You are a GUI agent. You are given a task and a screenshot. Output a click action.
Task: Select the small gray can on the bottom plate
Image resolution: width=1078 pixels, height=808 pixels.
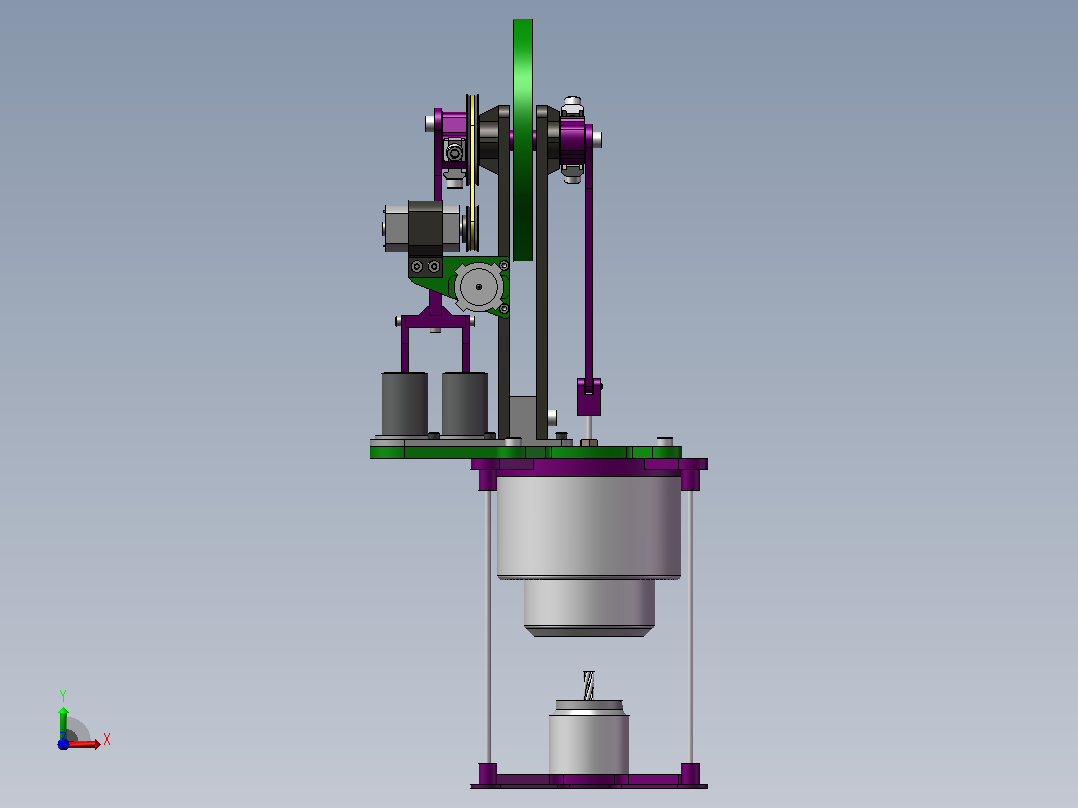point(589,737)
